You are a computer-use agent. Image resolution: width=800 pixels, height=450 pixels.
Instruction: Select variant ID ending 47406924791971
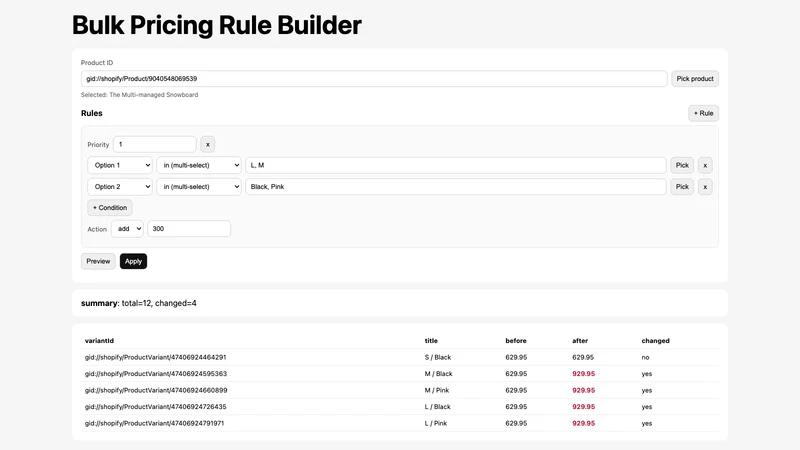click(x=154, y=423)
